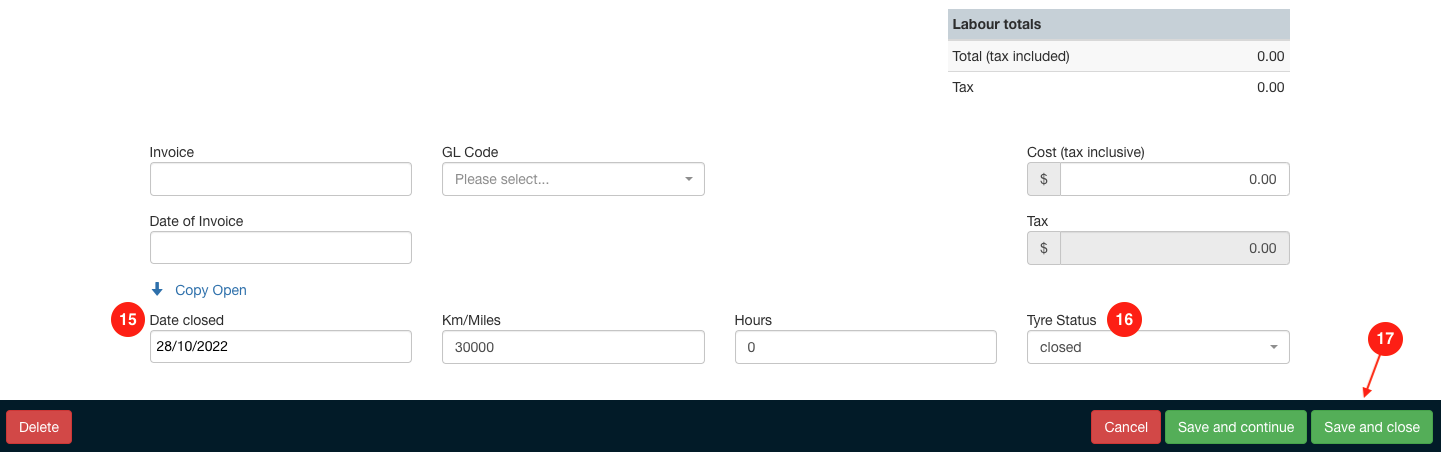This screenshot has width=1441, height=452.
Task: Open the GL Code dropdown
Action: click(573, 180)
